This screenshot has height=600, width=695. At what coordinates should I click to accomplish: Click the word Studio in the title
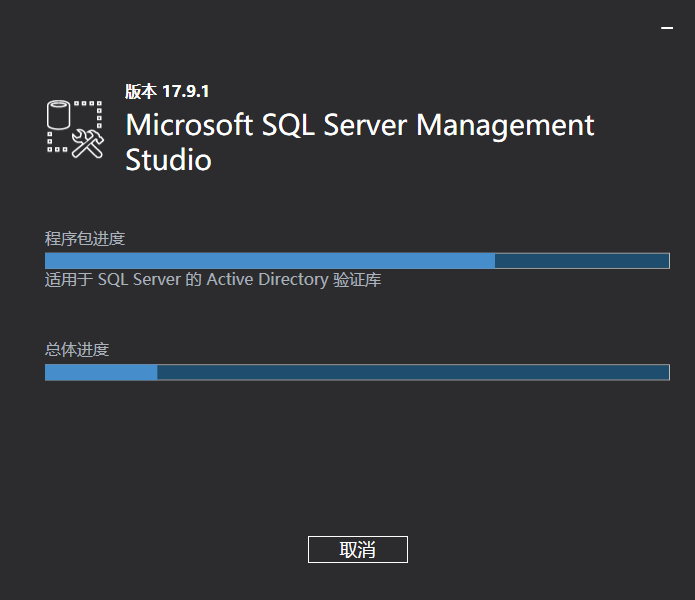tap(168, 160)
